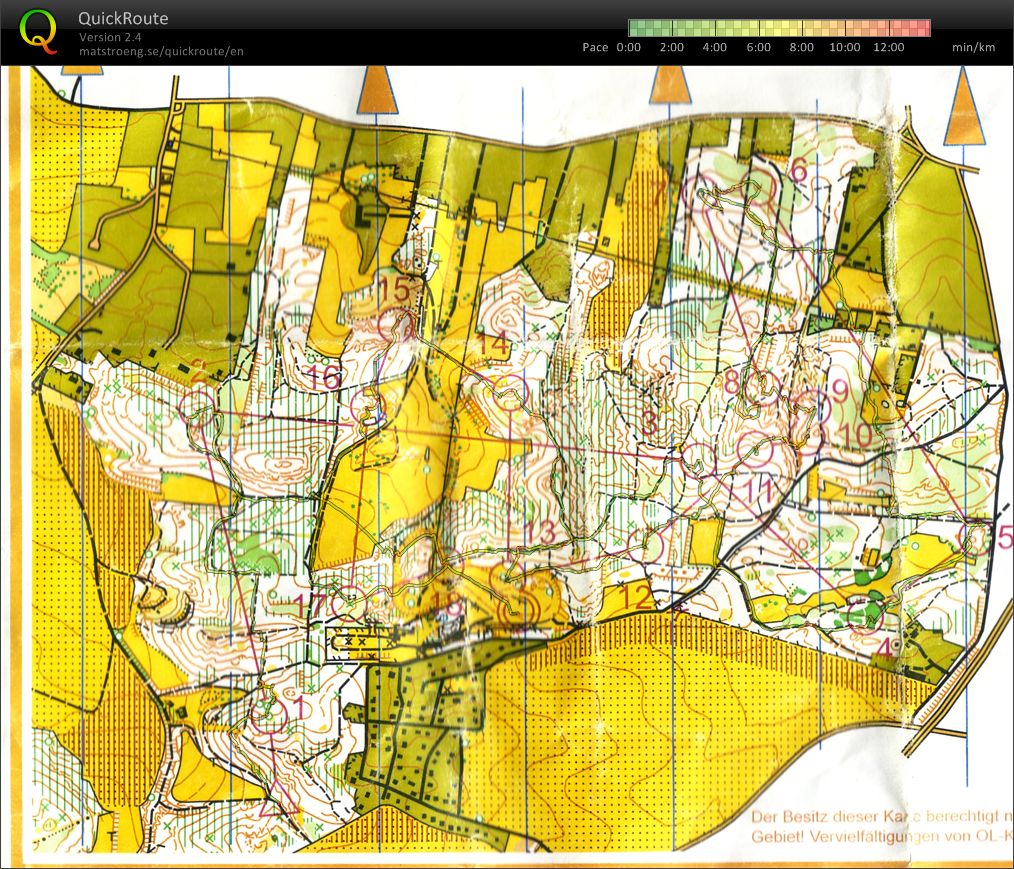
Task: Click the min/km unit label
Action: [971, 47]
